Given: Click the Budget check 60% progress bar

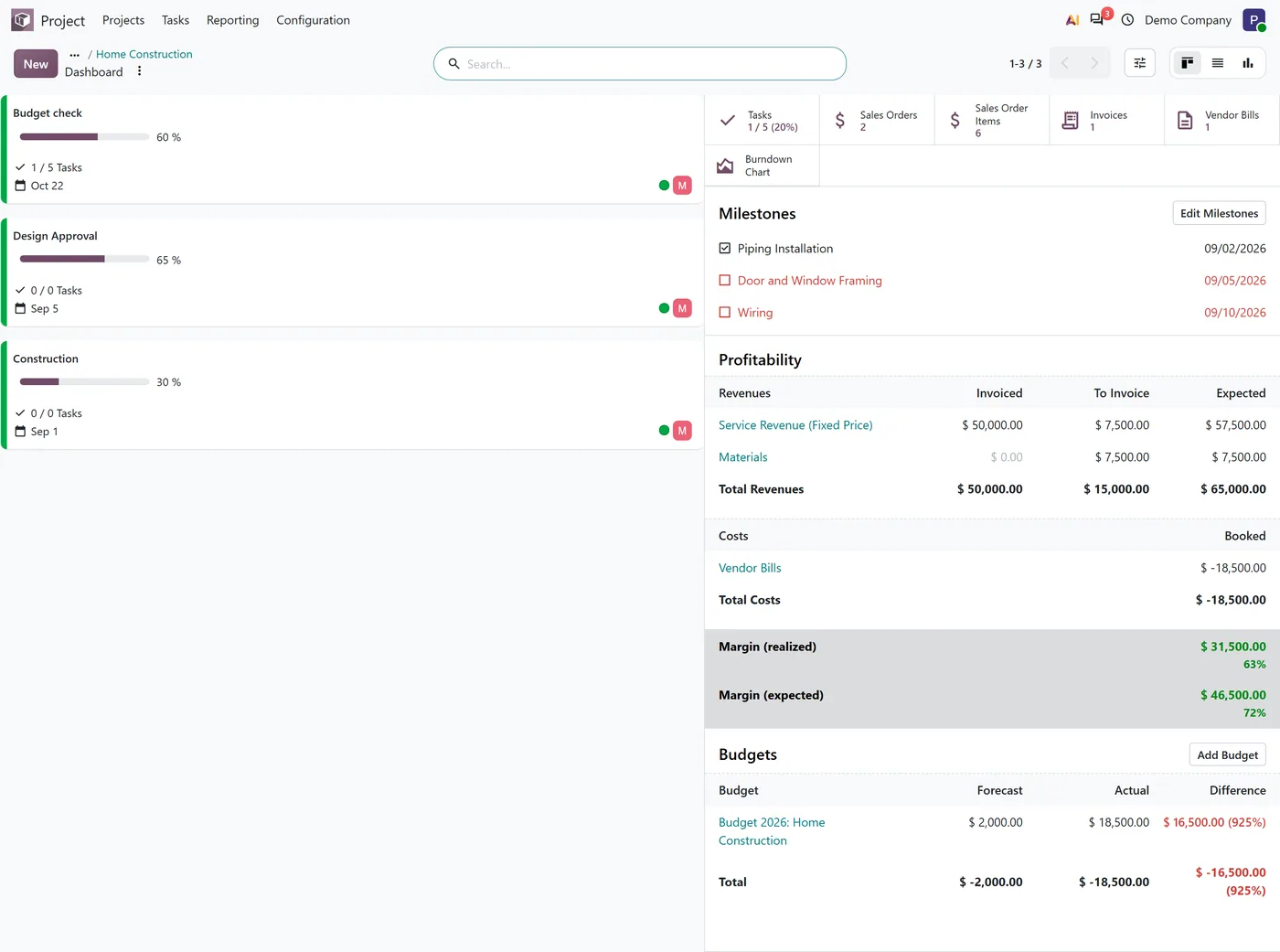Looking at the screenshot, I should (84, 137).
